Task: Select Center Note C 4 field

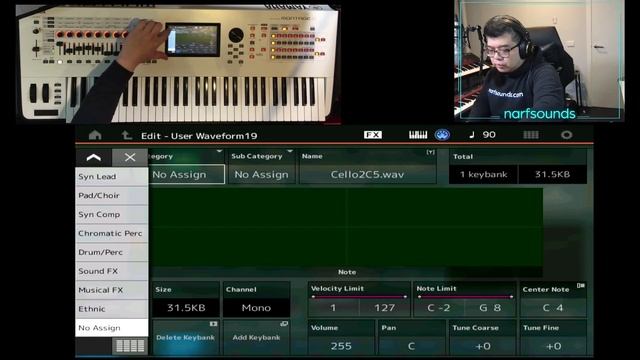Action: tap(553, 307)
